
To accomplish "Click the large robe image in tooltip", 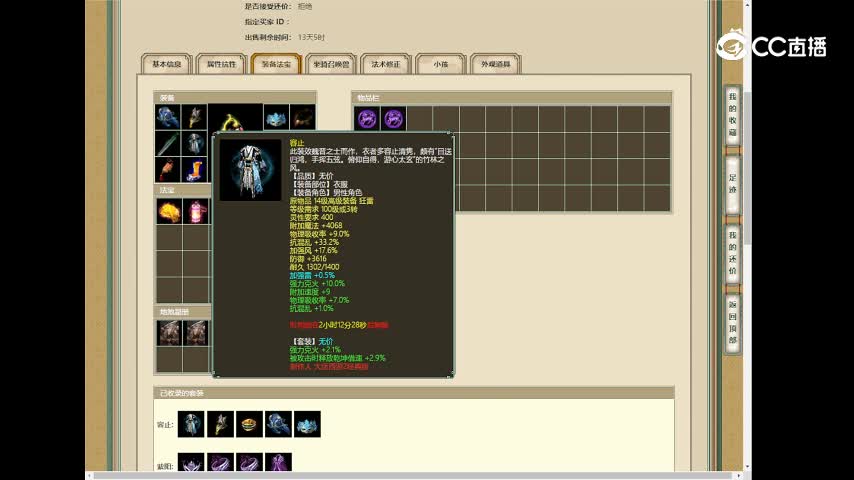I will click(x=251, y=170).
